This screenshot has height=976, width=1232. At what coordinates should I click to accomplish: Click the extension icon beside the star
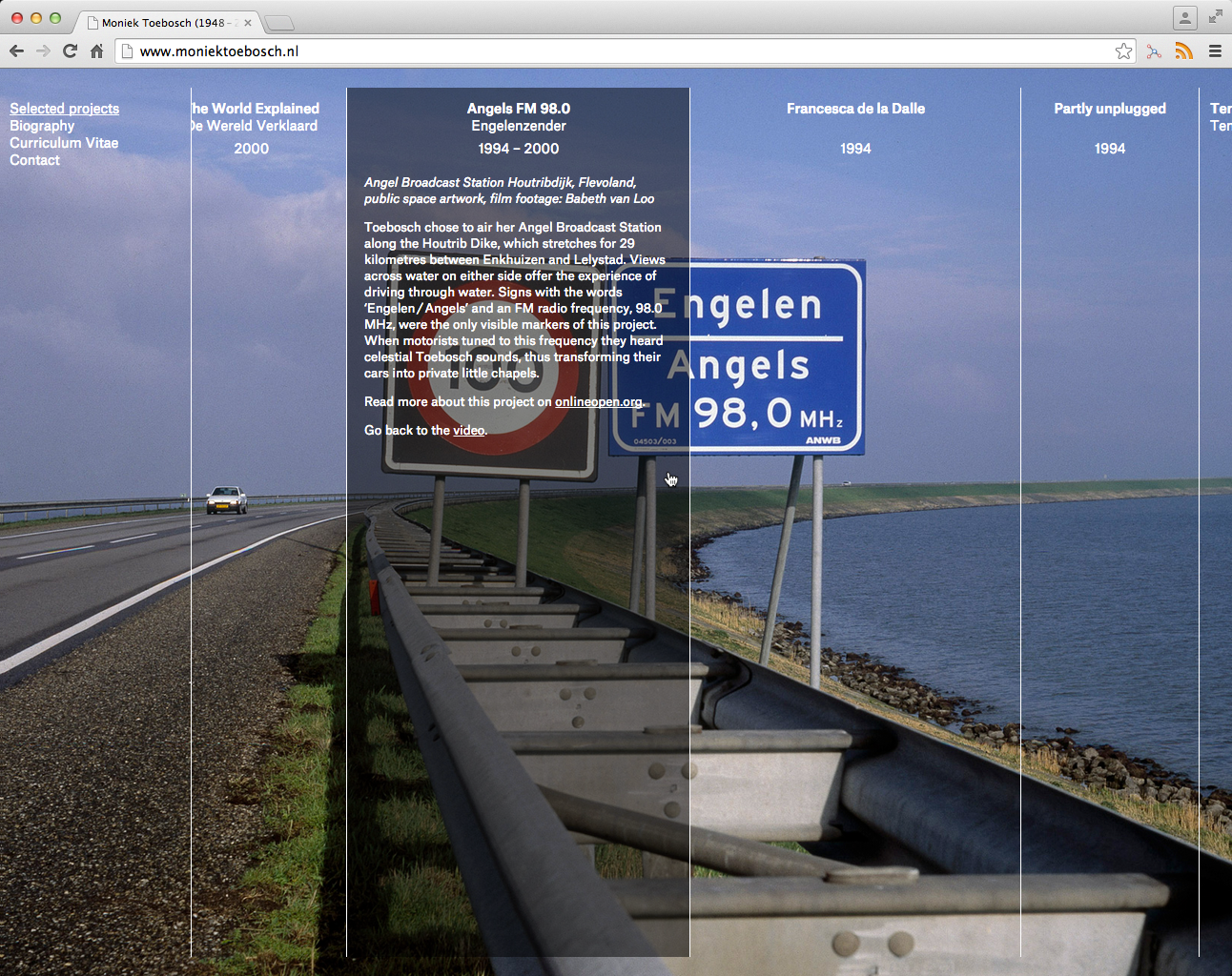(x=1154, y=51)
